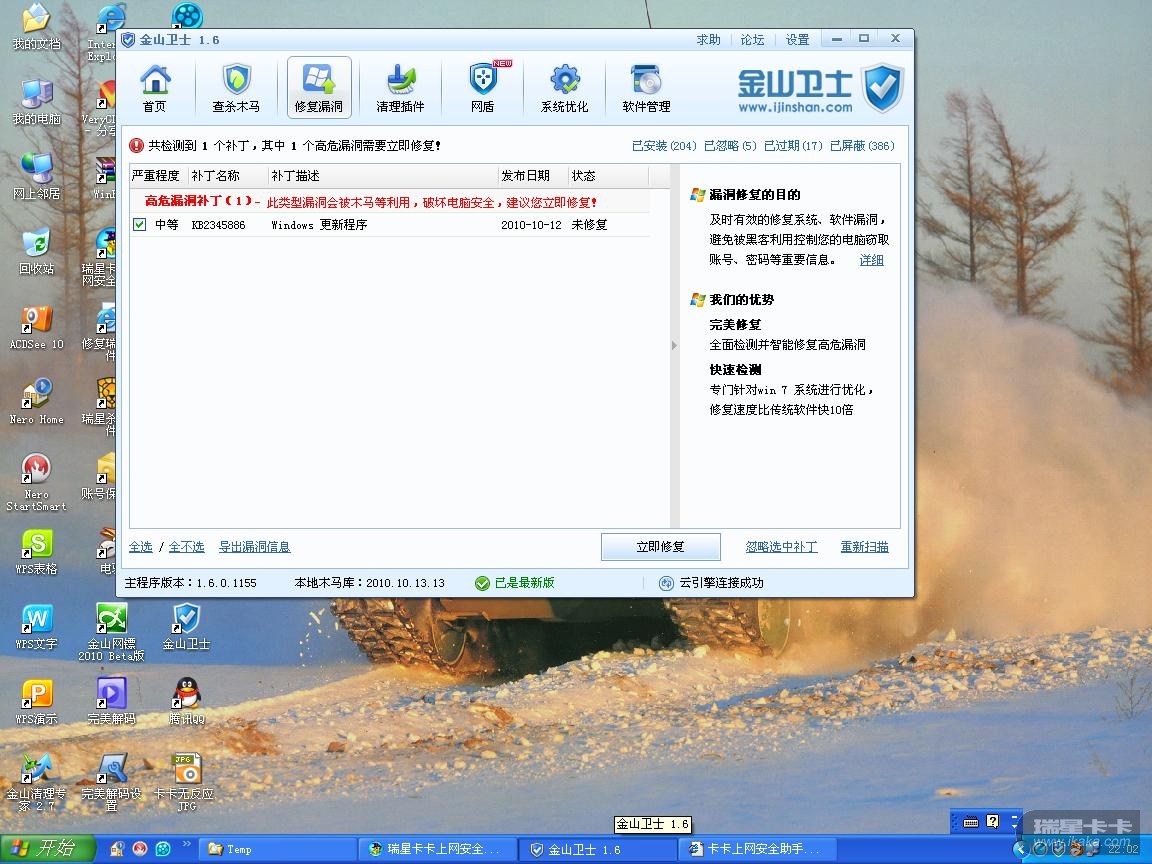The image size is (1152, 864).
Task: Show 已屏蔽 (386) blocked patches
Action: [863, 145]
